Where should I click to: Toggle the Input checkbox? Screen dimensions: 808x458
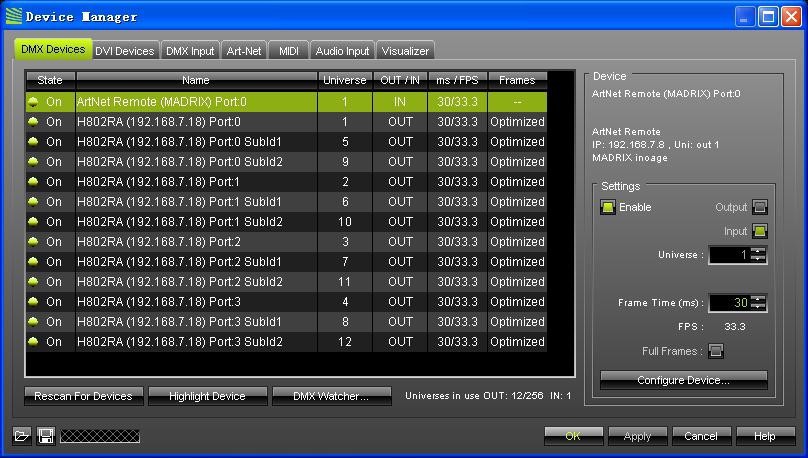(x=760, y=231)
